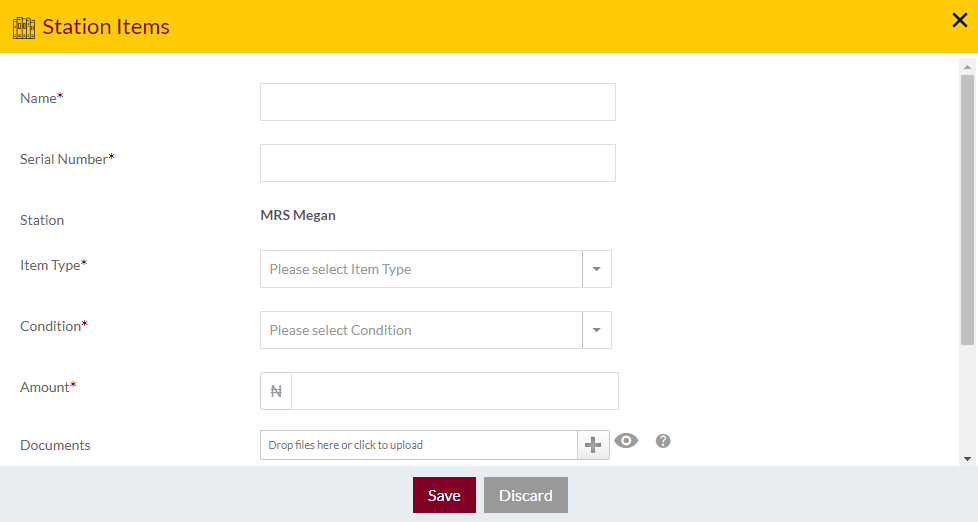Click the scrollbar down arrow
The image size is (978, 522).
click(967, 459)
